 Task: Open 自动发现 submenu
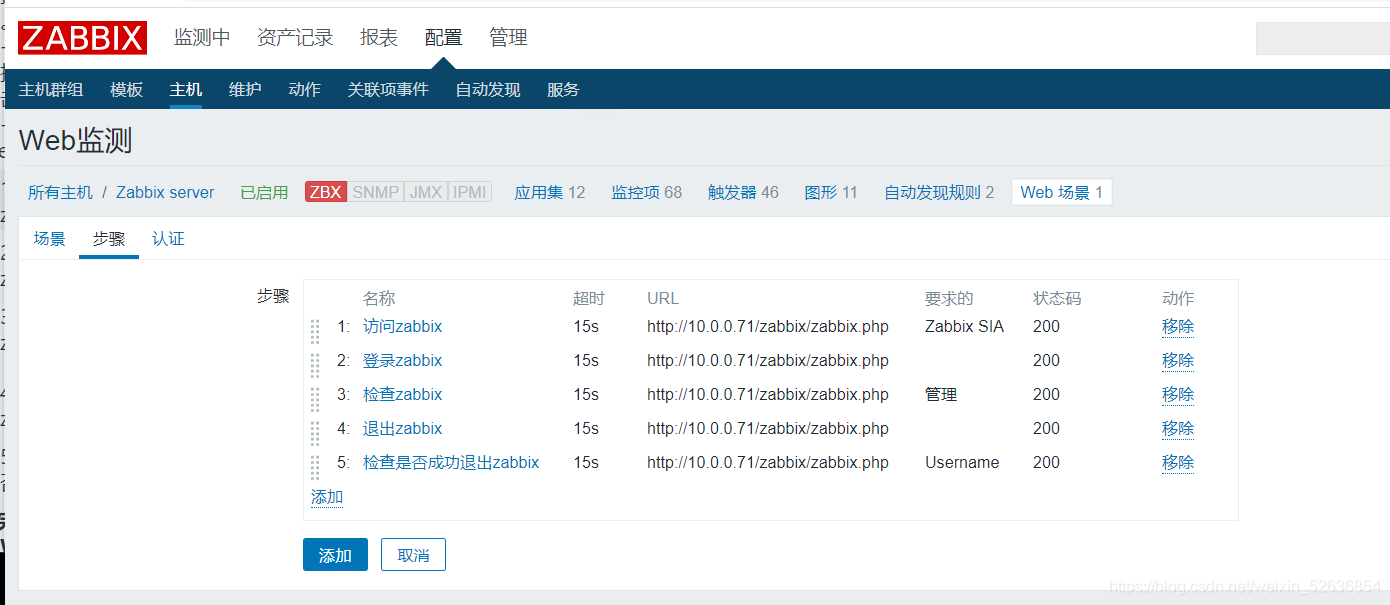tap(488, 89)
